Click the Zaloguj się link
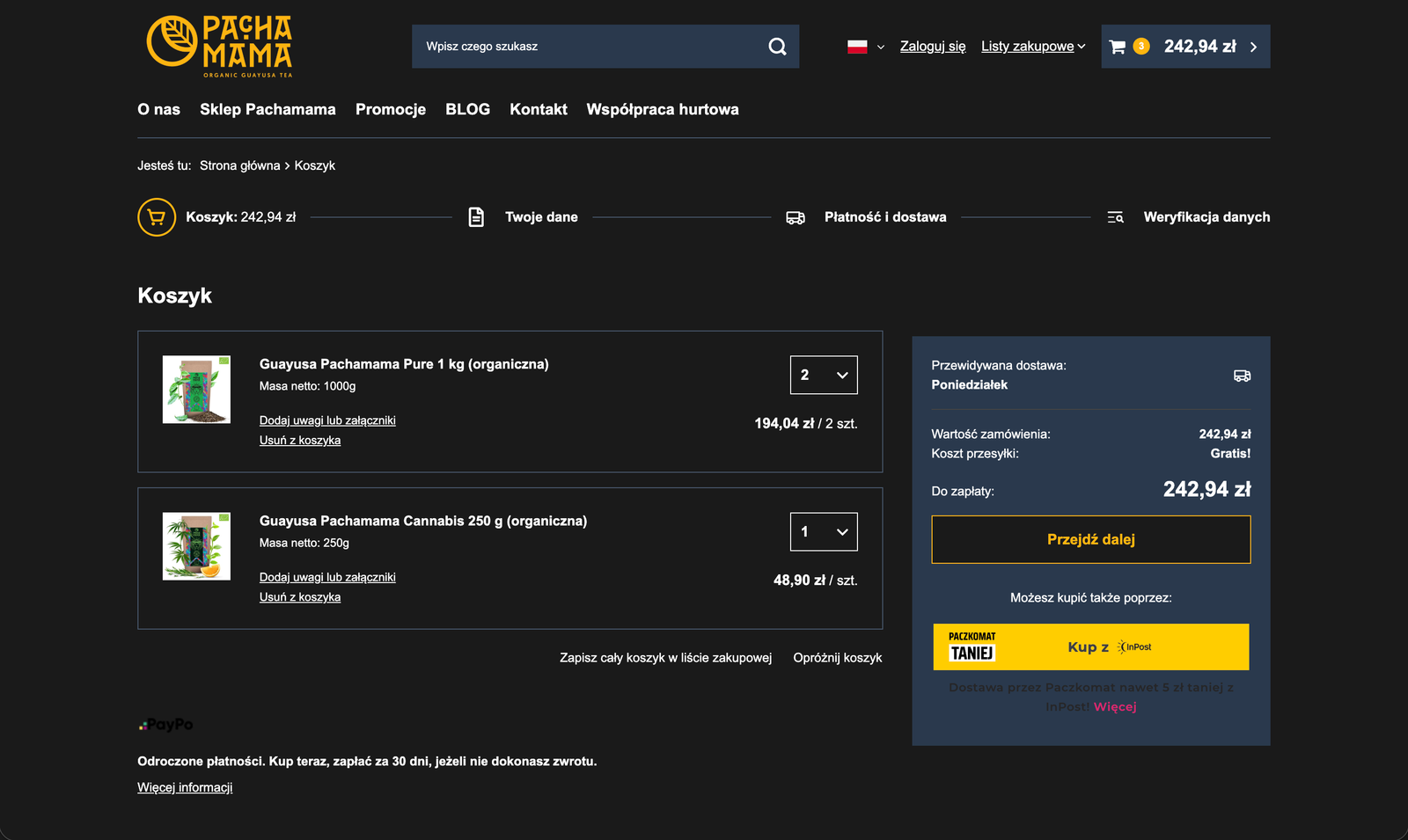 [933, 47]
